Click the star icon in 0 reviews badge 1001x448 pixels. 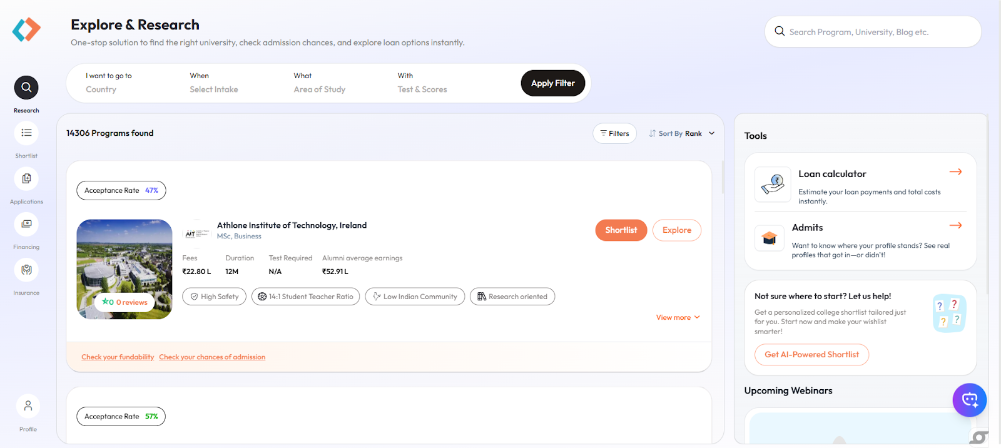pyautogui.click(x=104, y=301)
